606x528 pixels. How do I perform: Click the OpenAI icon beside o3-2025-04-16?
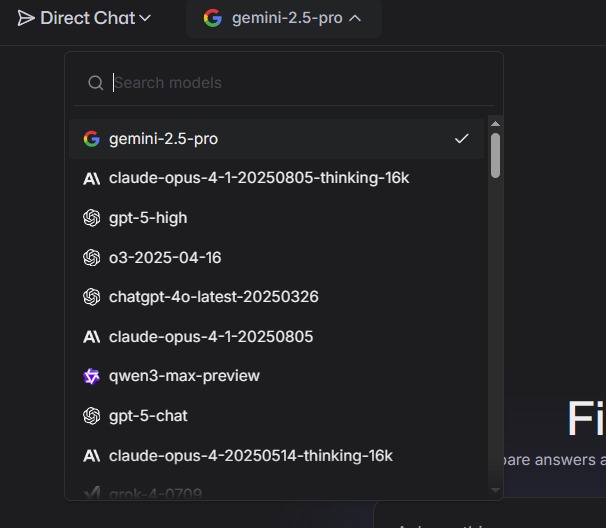tap(92, 258)
